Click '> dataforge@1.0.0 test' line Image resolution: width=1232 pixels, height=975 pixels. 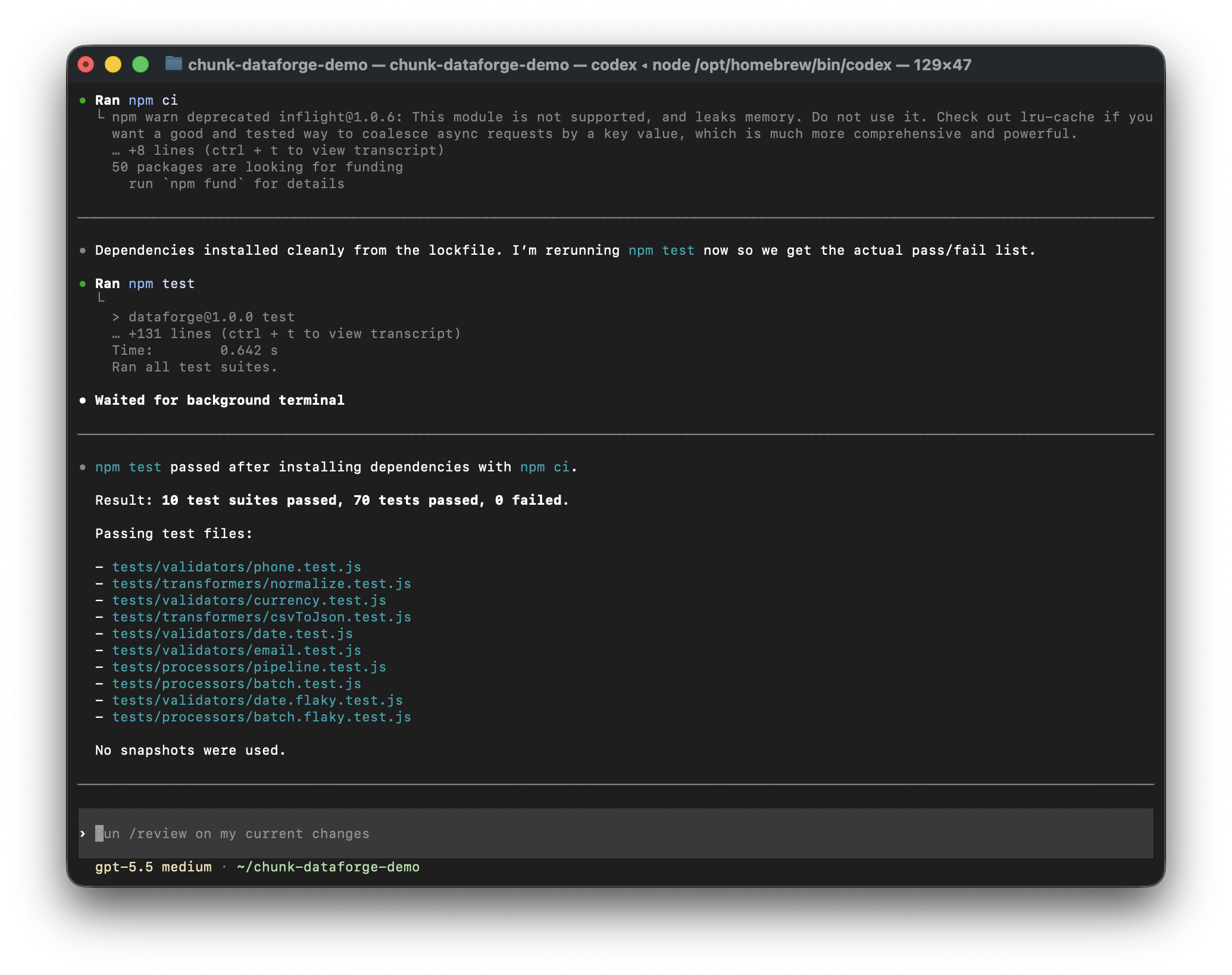tap(203, 317)
